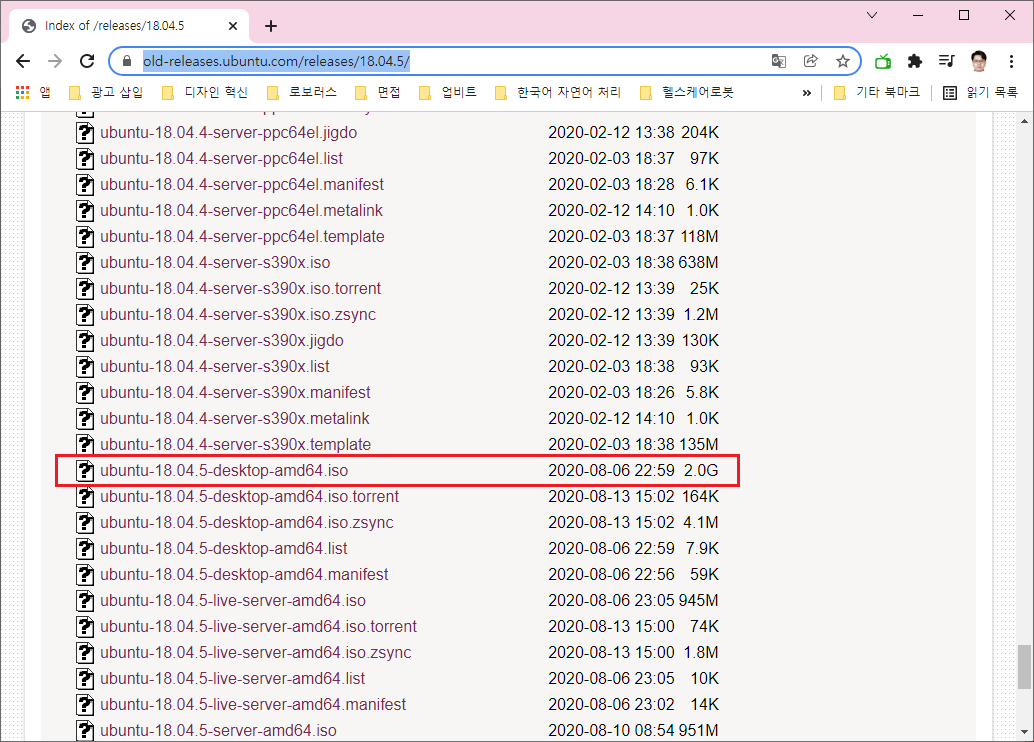Download ubuntu-18.04.4-server-s390x.iso
This screenshot has width=1034, height=742.
215,263
